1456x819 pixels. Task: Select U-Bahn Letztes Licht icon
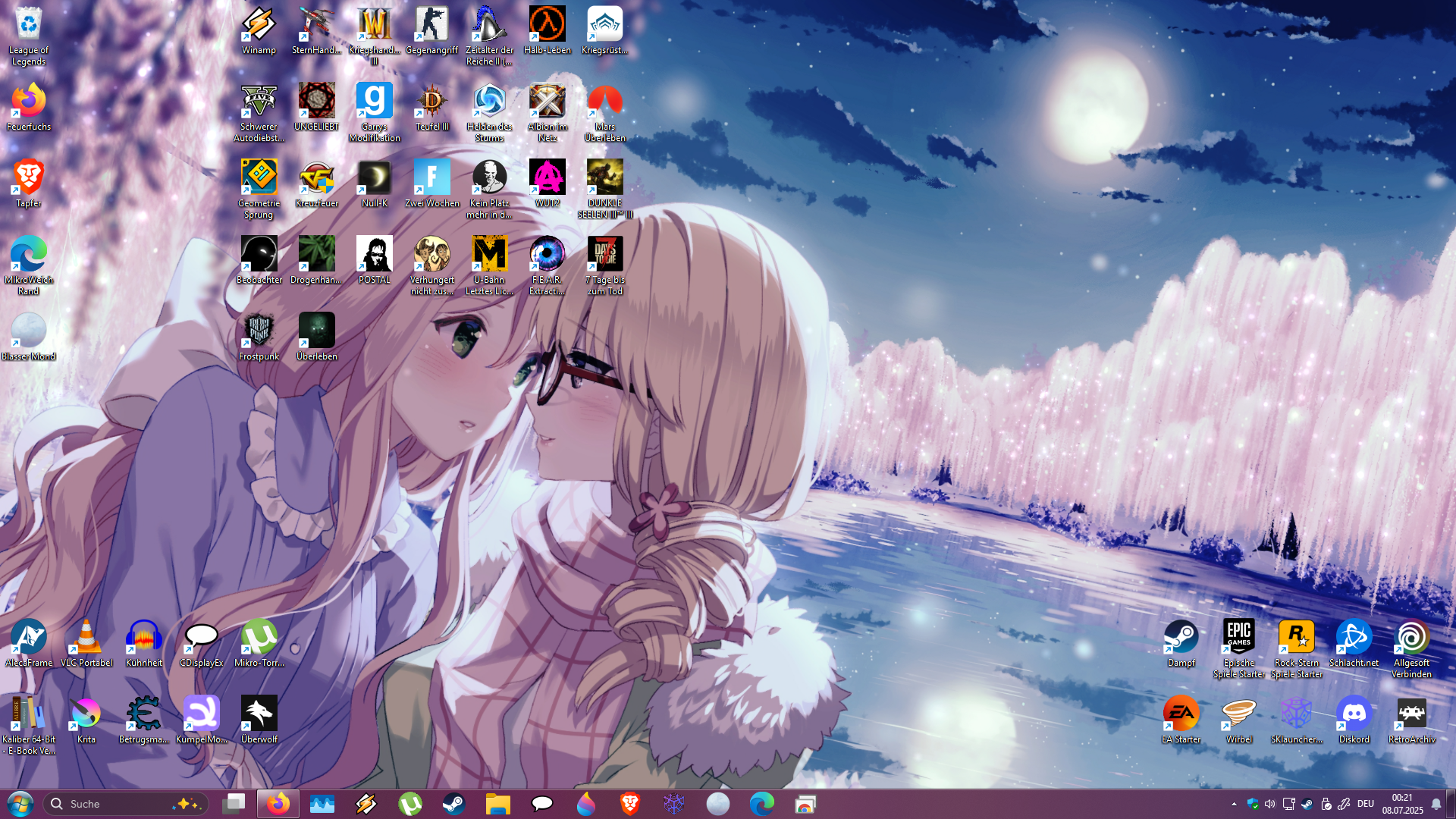point(490,265)
